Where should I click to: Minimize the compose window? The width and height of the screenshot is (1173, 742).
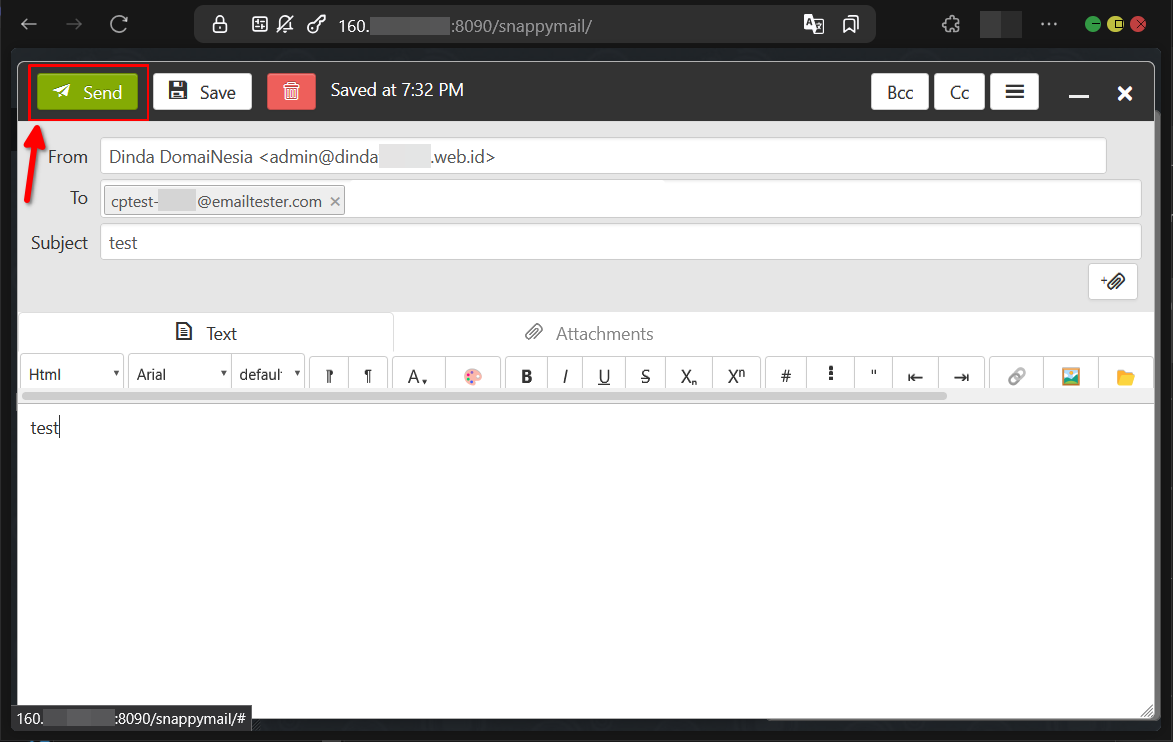1078,94
